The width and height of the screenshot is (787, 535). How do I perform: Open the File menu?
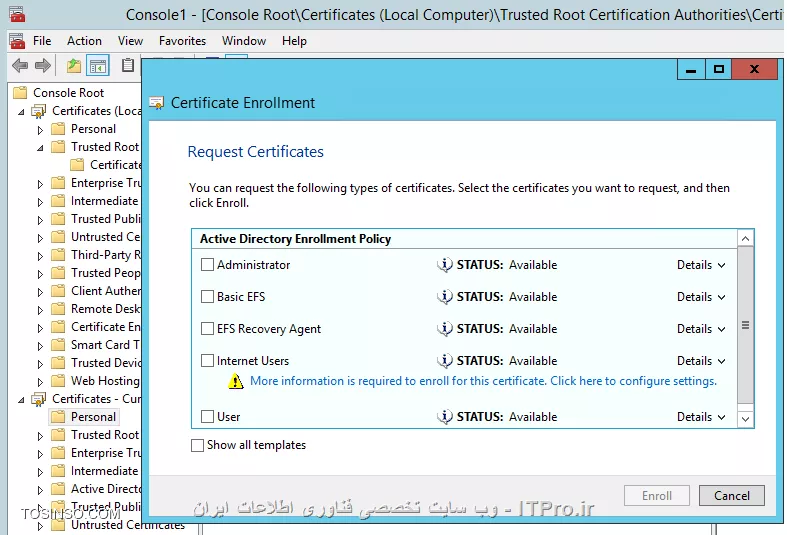42,41
